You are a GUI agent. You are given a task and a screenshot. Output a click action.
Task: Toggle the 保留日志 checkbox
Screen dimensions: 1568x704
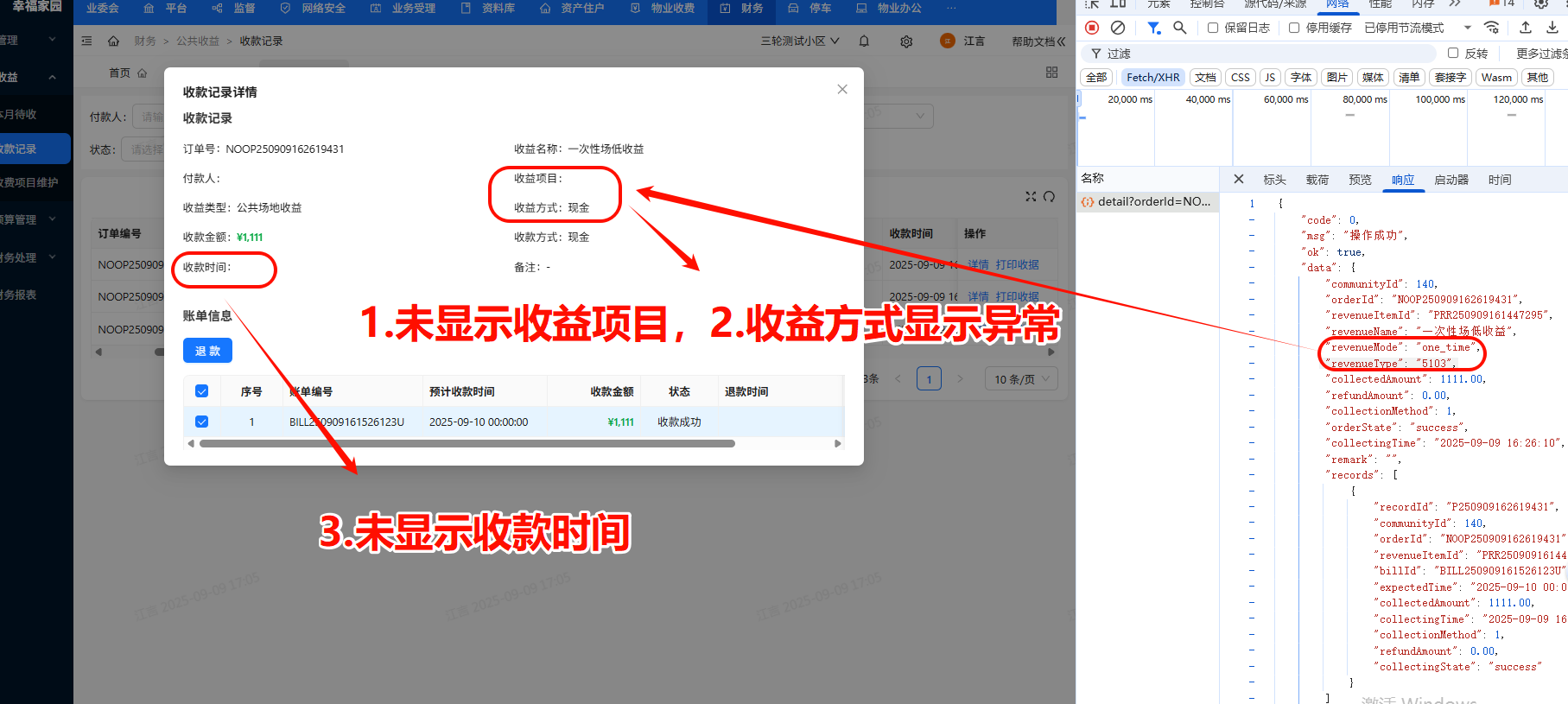(1213, 28)
